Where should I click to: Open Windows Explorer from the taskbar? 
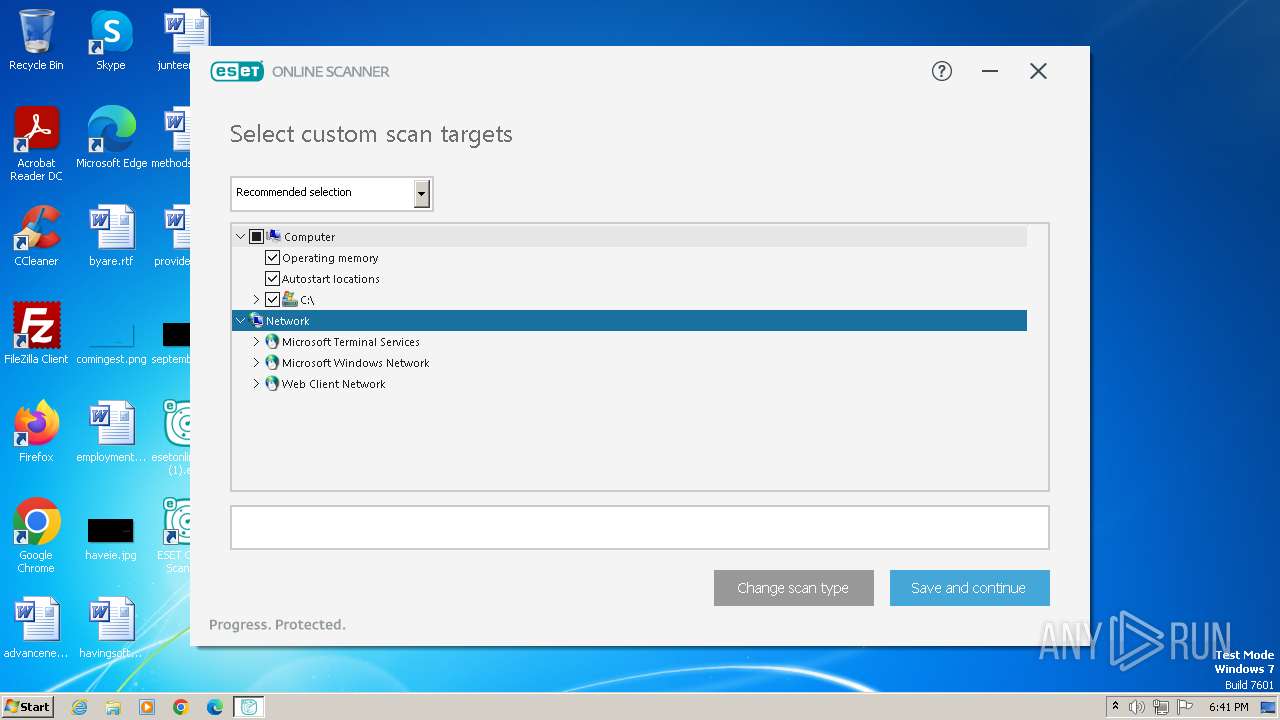point(113,707)
